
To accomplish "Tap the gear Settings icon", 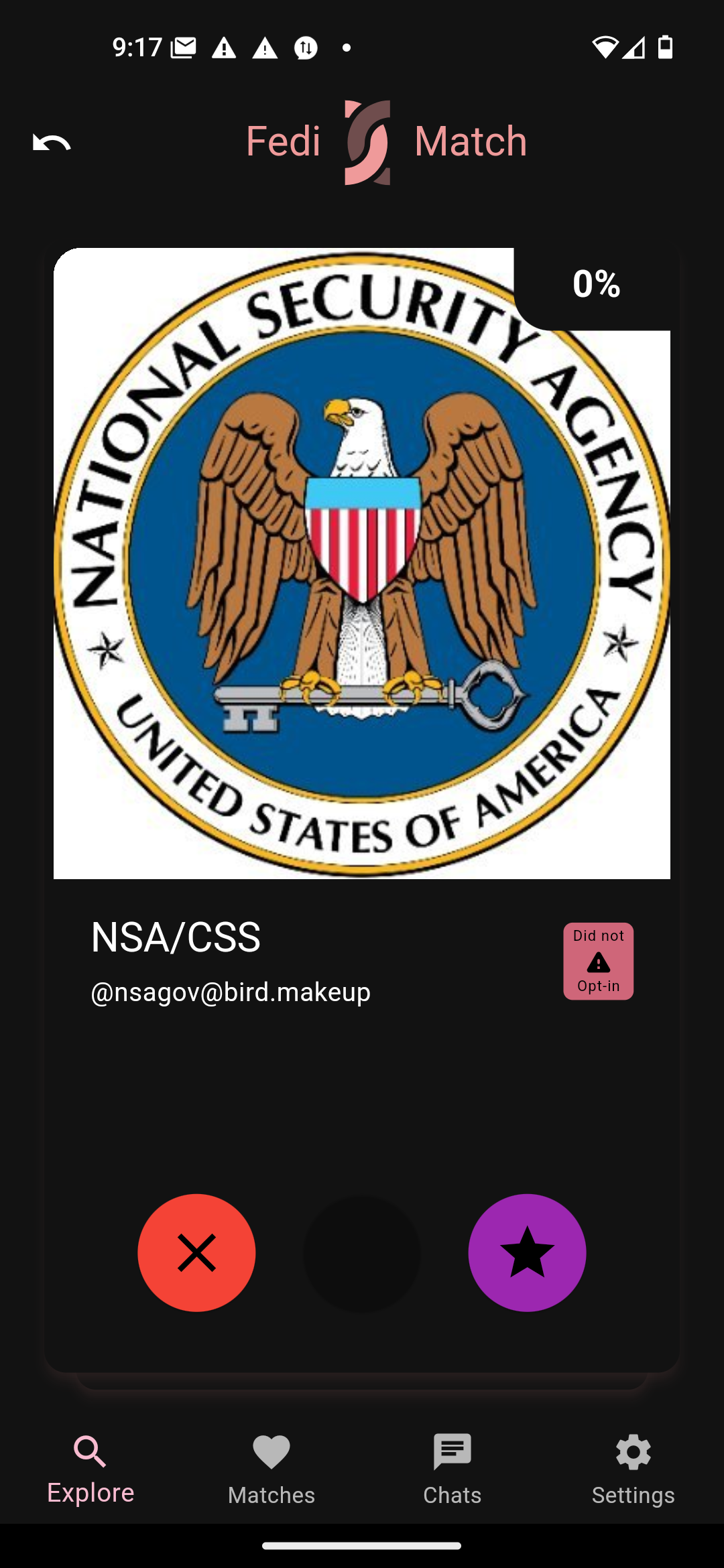I will [633, 1452].
